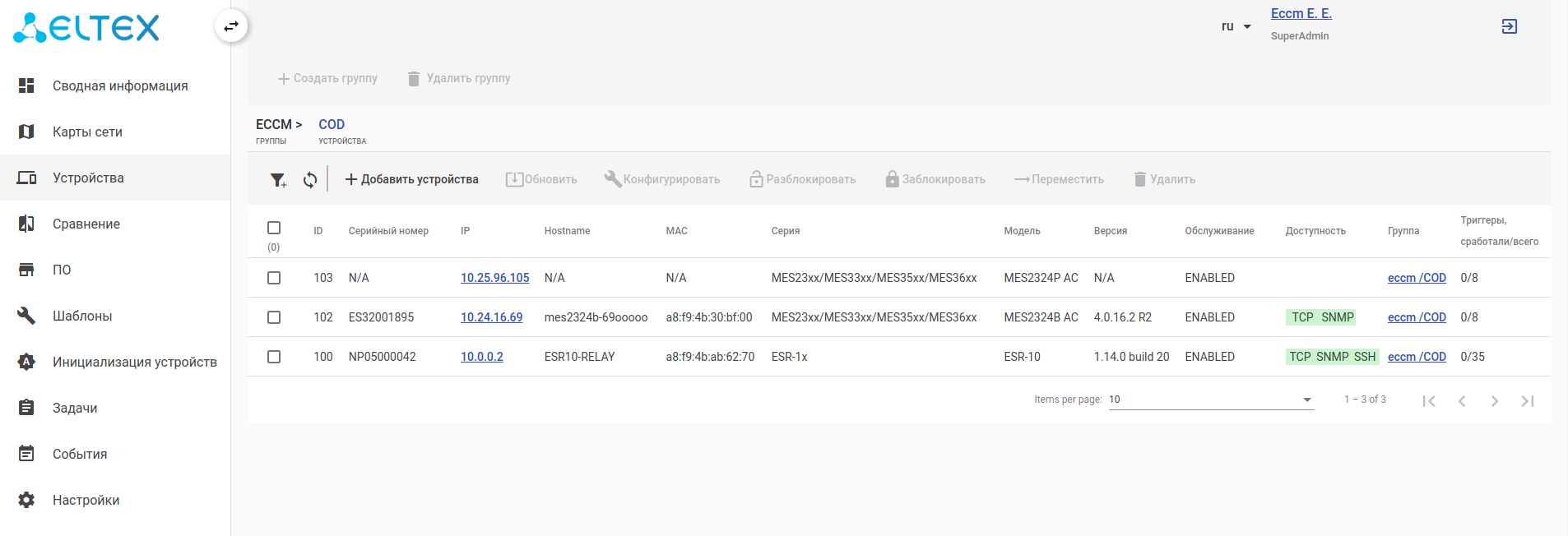
Task: Open Сводная информация menu item
Action: coord(115,85)
